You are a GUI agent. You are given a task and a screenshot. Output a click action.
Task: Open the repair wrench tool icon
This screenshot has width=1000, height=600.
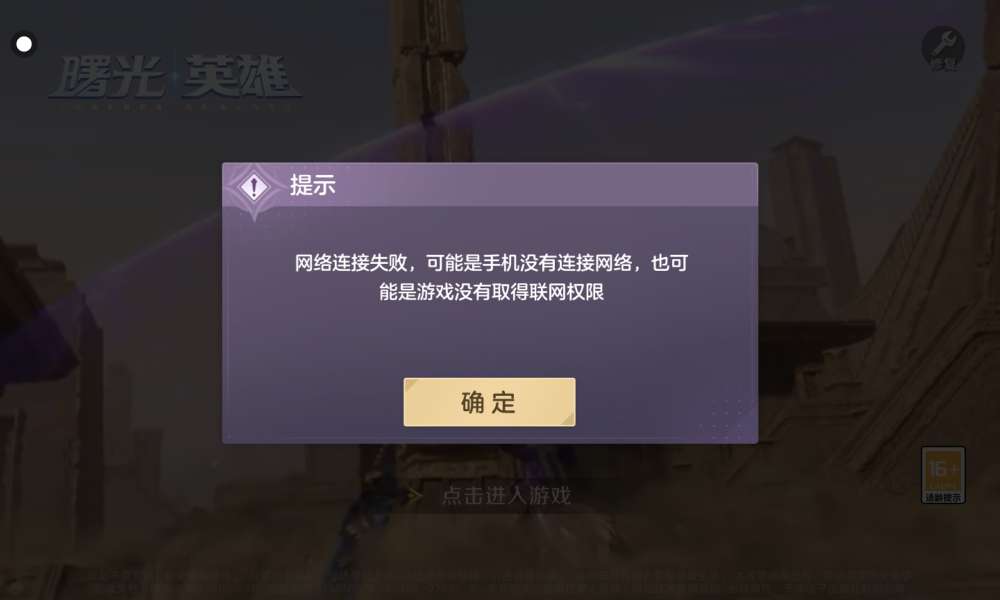943,48
